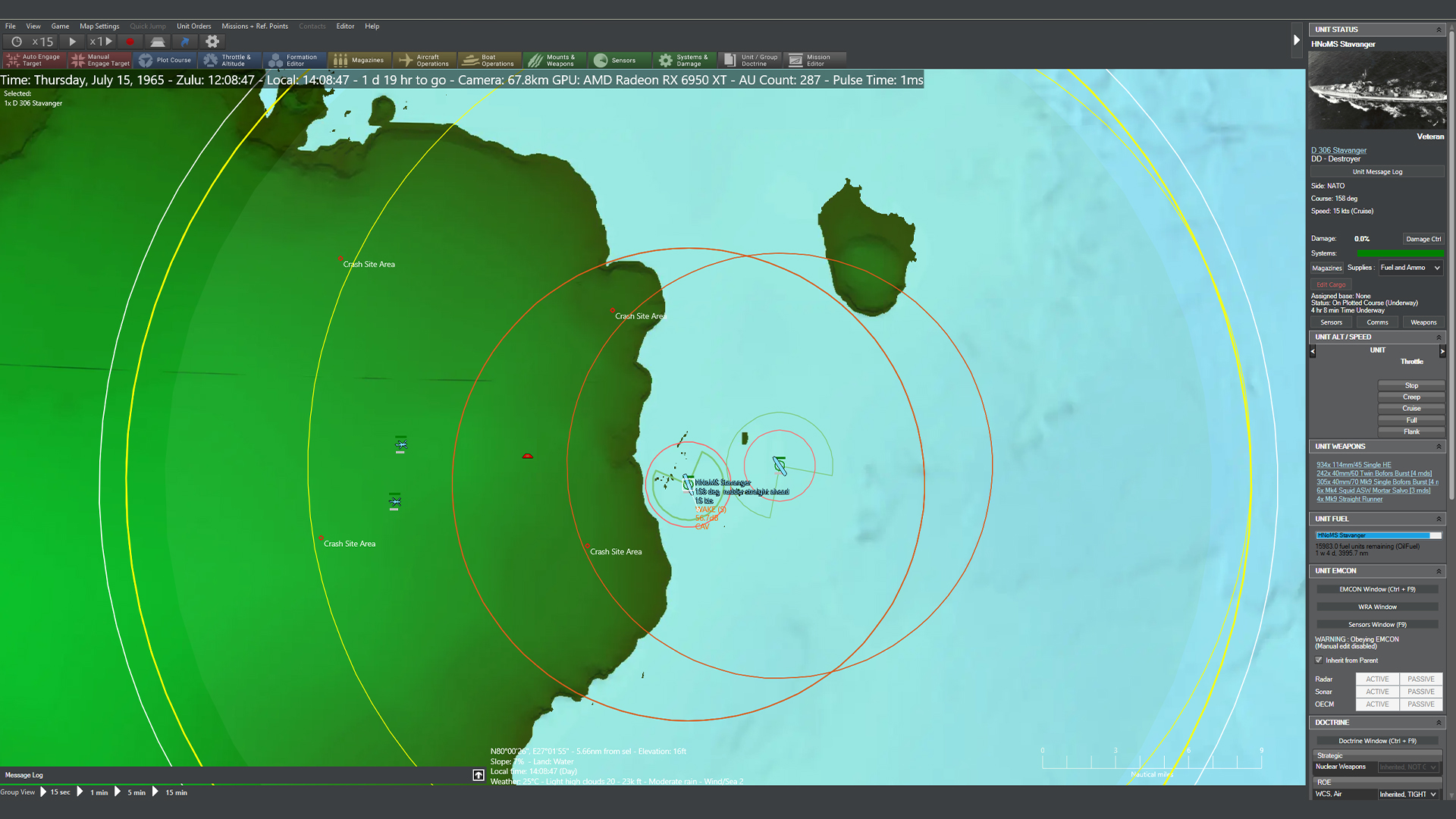The width and height of the screenshot is (1456, 819).
Task: Open the Fuel and Ammo supplies dropdown
Action: click(x=1410, y=268)
